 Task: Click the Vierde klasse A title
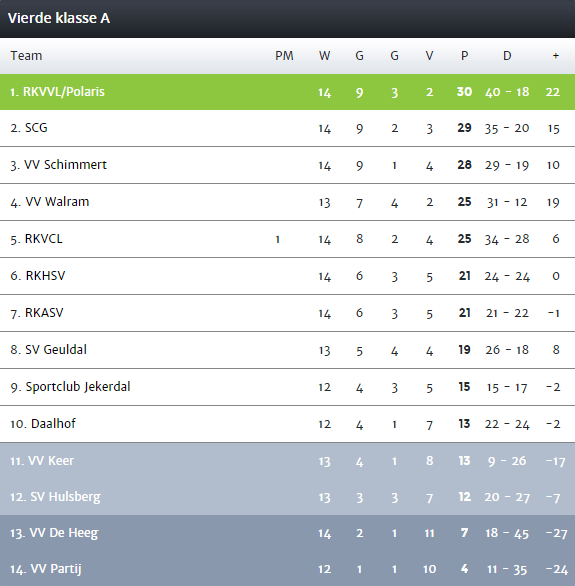pyautogui.click(x=59, y=18)
